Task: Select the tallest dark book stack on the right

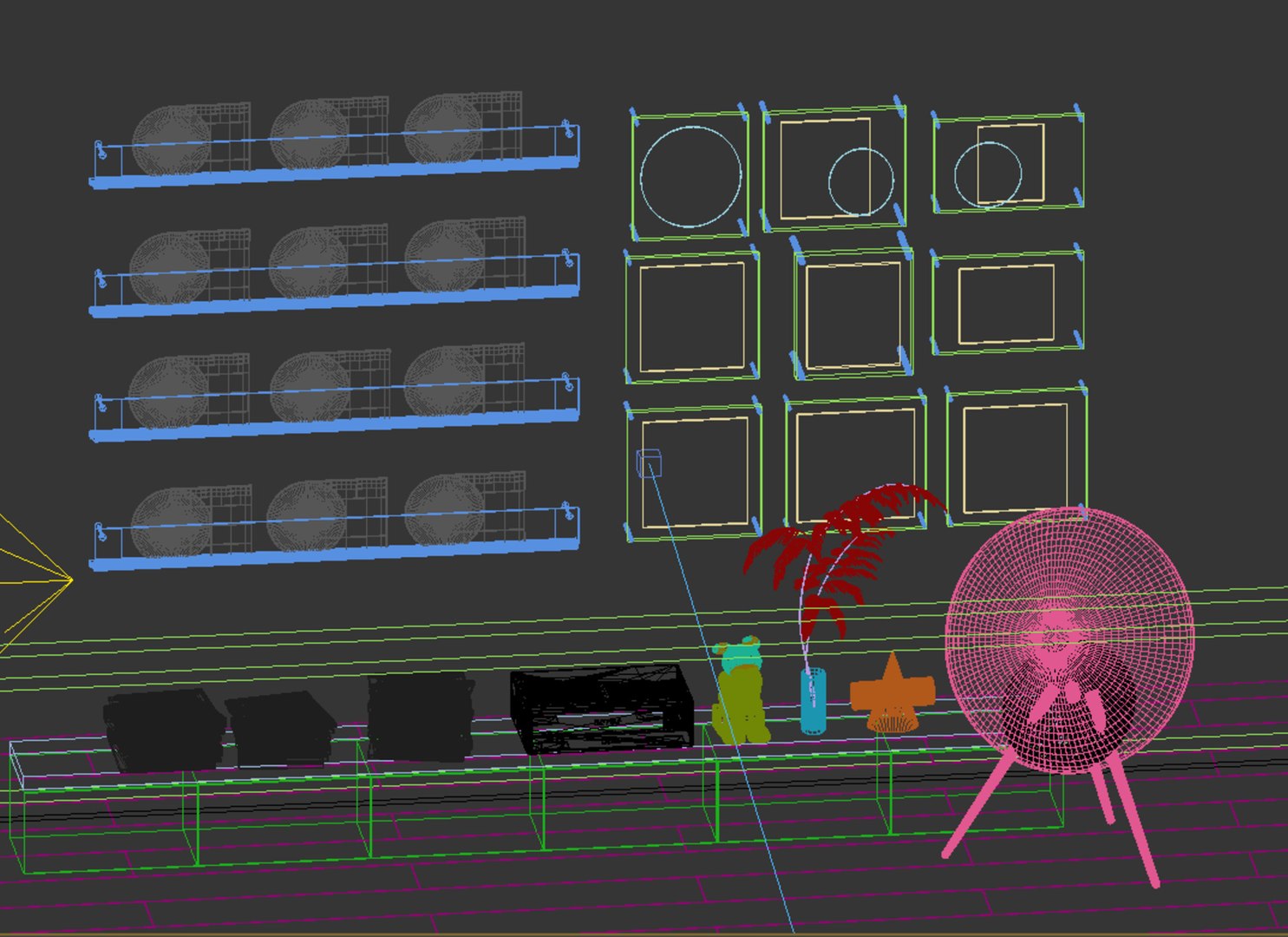Action: pyautogui.click(x=420, y=717)
